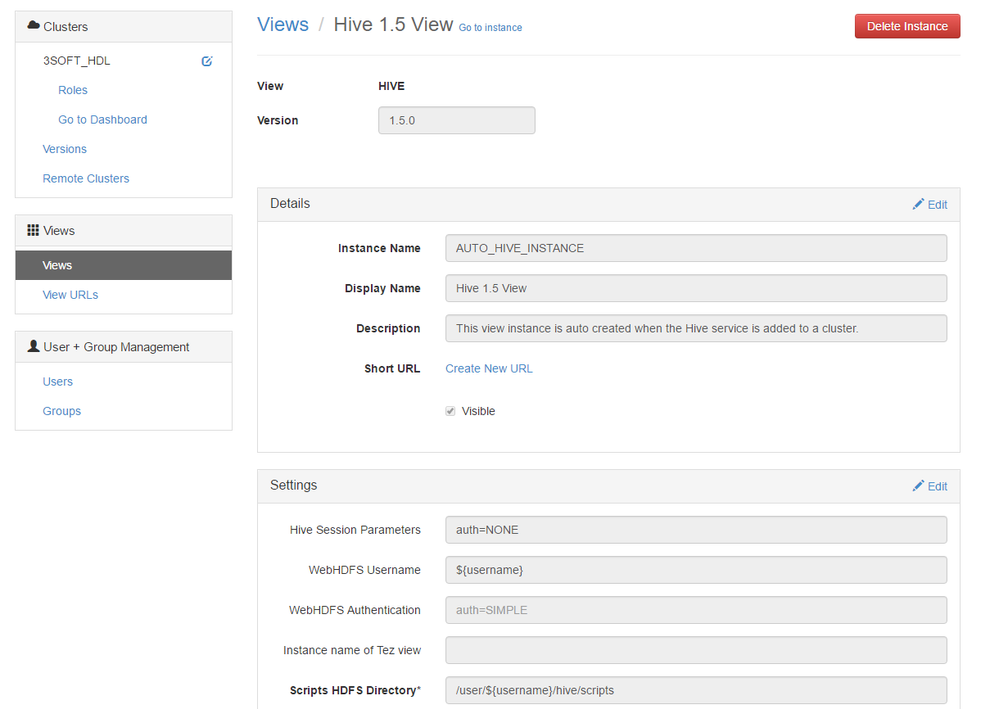The height and width of the screenshot is (709, 999).
Task: Select the highlighted Views sidebar item
Action: (x=124, y=265)
